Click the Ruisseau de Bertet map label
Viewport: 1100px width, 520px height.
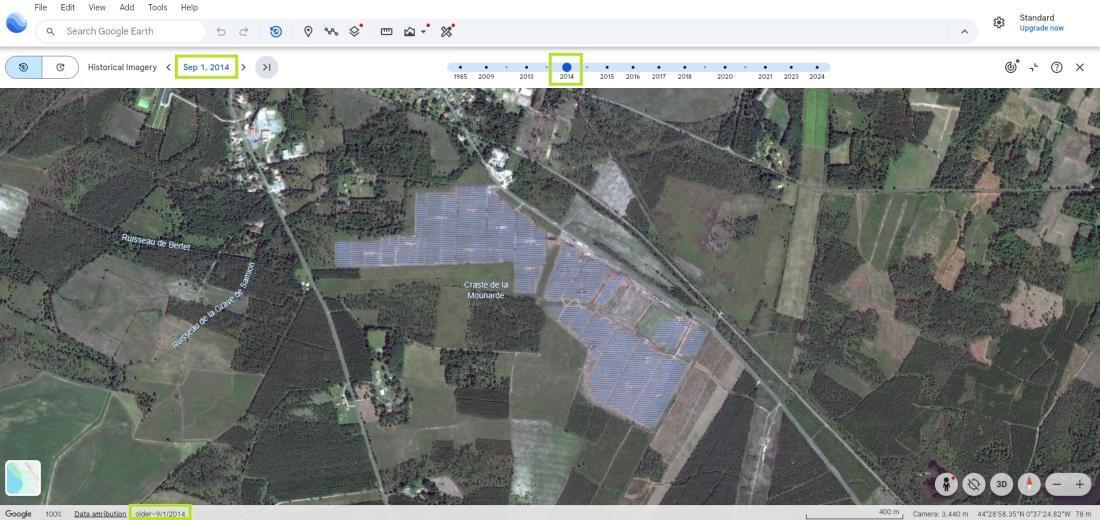pyautogui.click(x=156, y=241)
